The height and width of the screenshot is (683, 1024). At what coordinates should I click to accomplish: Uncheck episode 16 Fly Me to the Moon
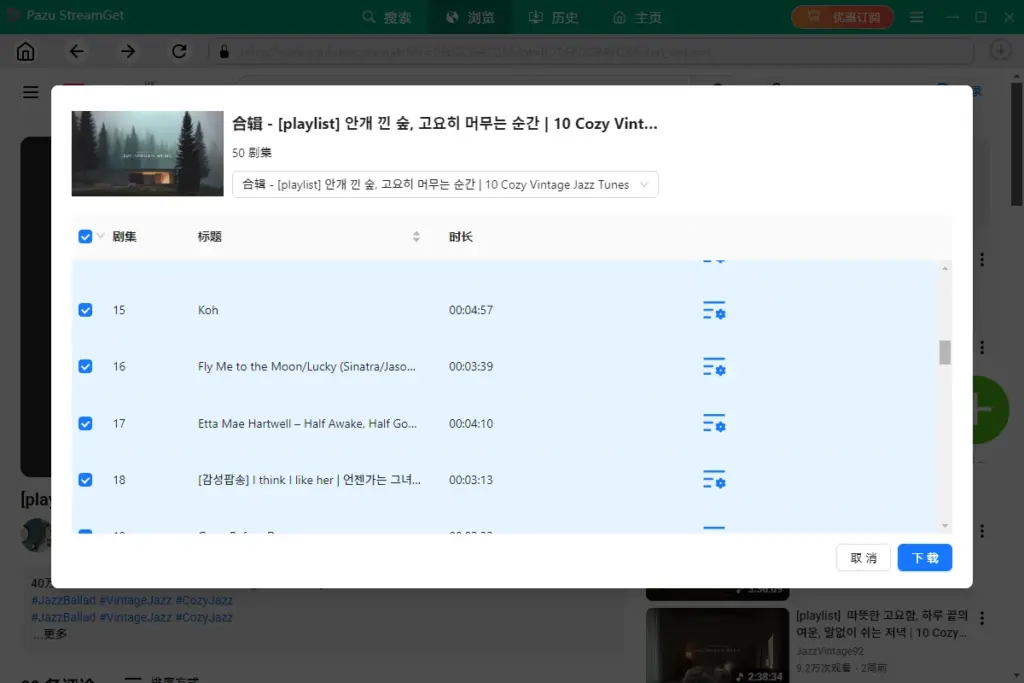[x=85, y=366]
